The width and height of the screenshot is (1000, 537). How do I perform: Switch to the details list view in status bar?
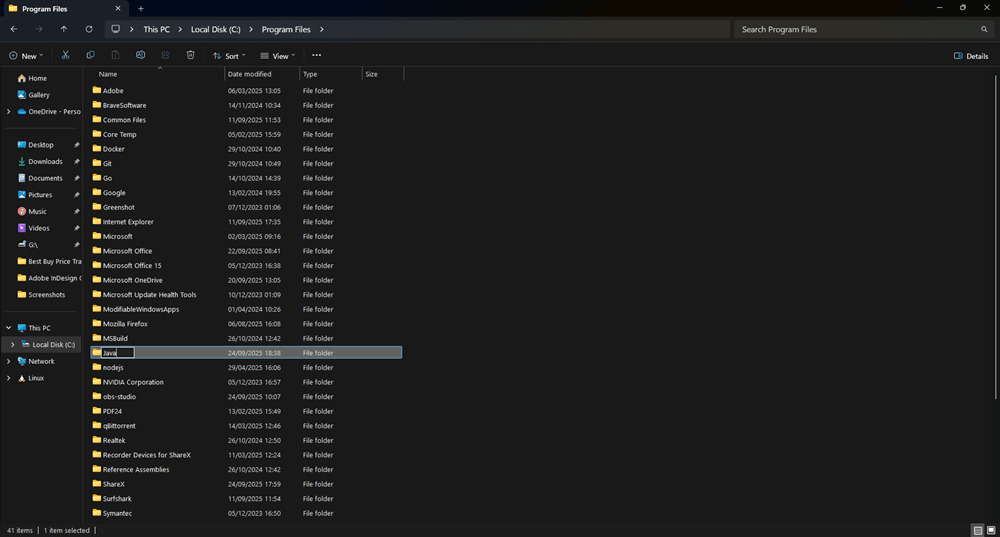coord(977,530)
